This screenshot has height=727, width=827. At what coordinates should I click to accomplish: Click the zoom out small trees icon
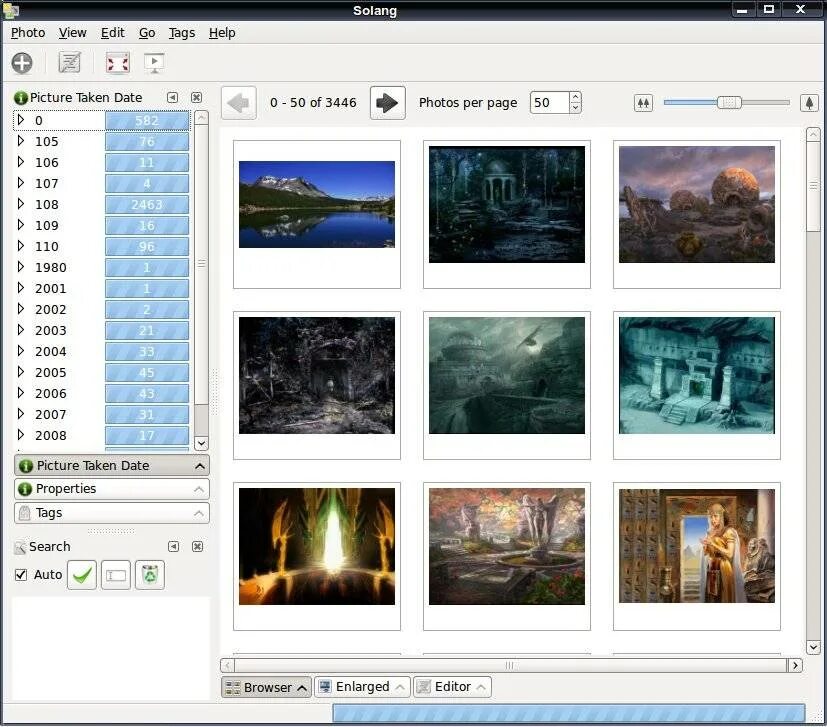(643, 103)
